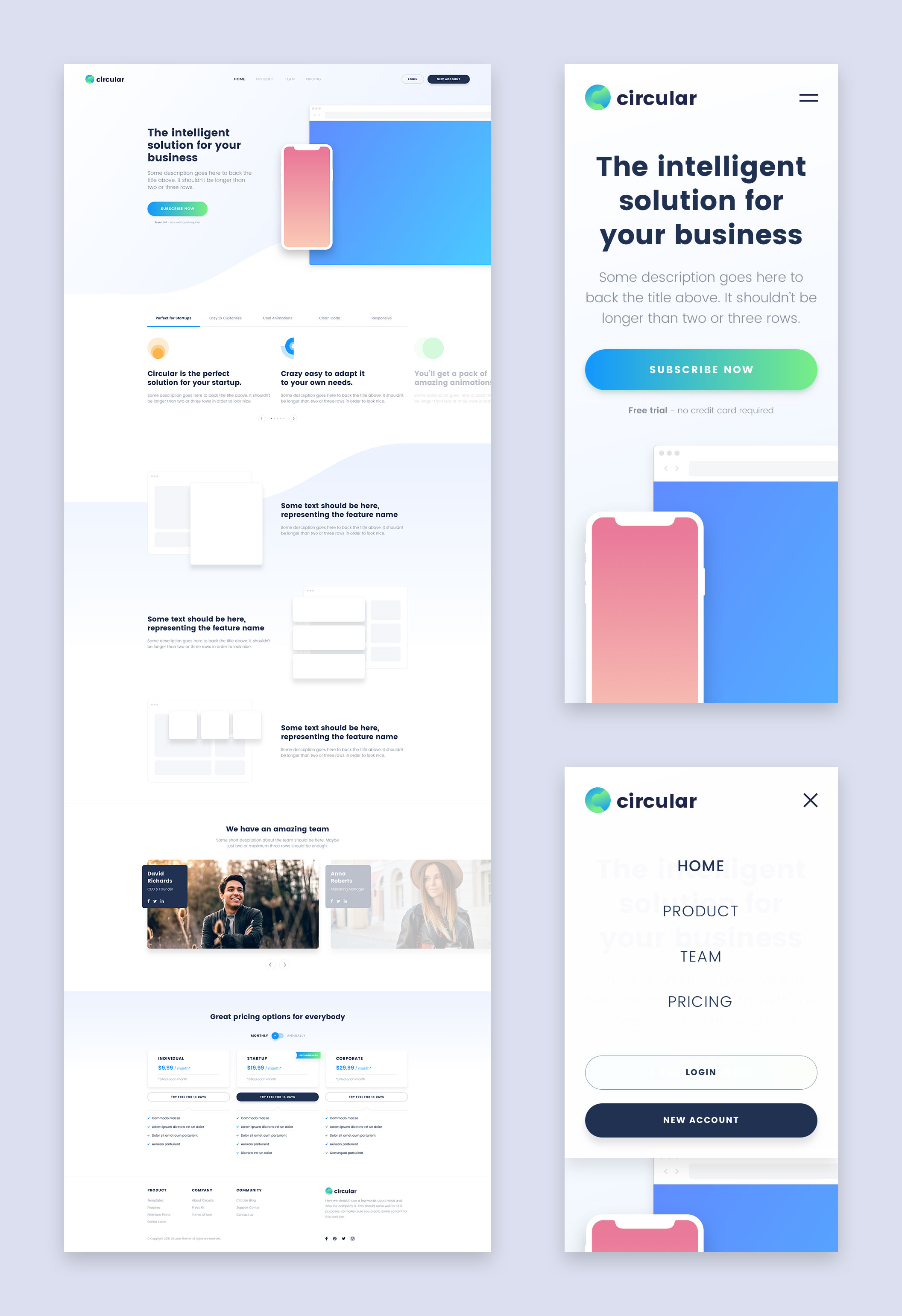Click the NEW ACCOUNT button

(700, 1119)
